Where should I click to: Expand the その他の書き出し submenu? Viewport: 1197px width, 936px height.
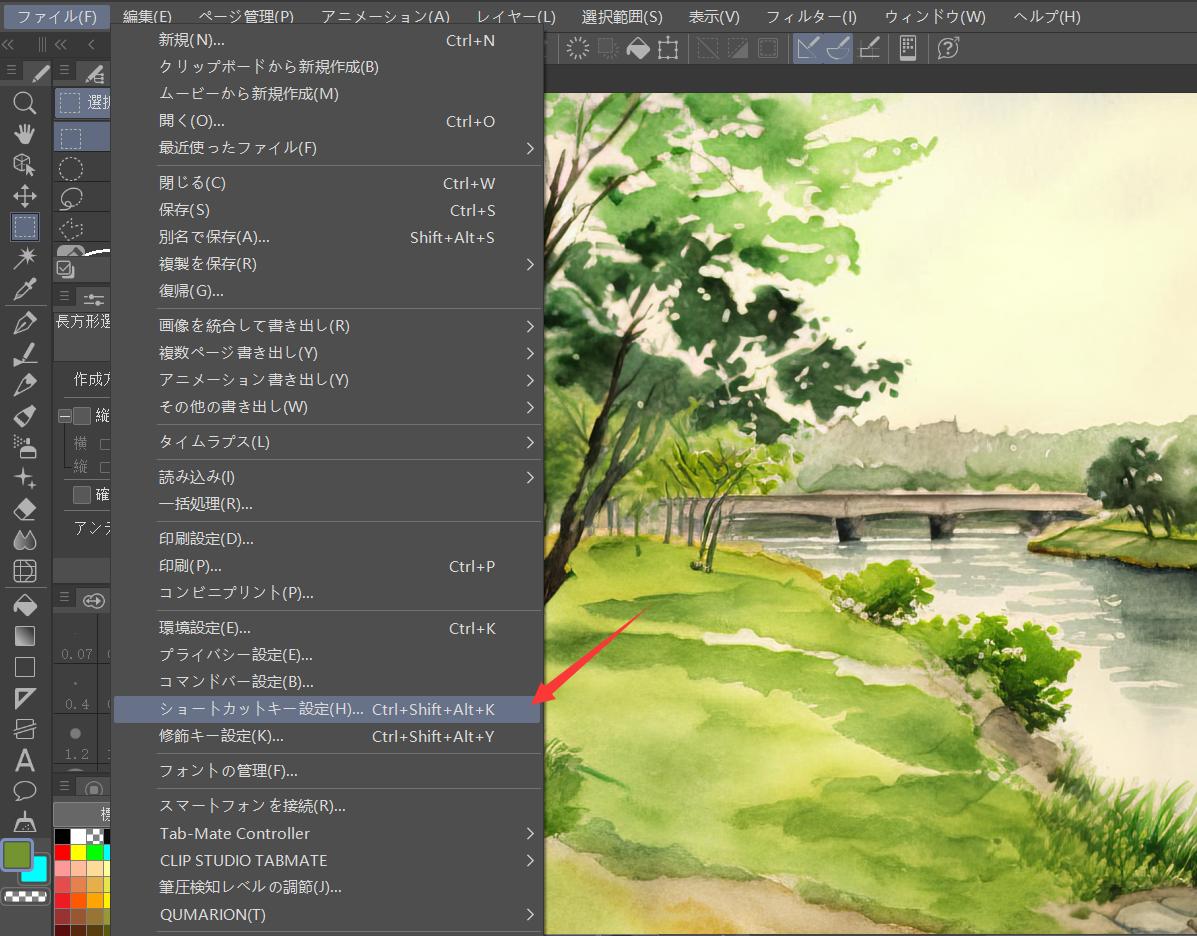click(x=327, y=407)
